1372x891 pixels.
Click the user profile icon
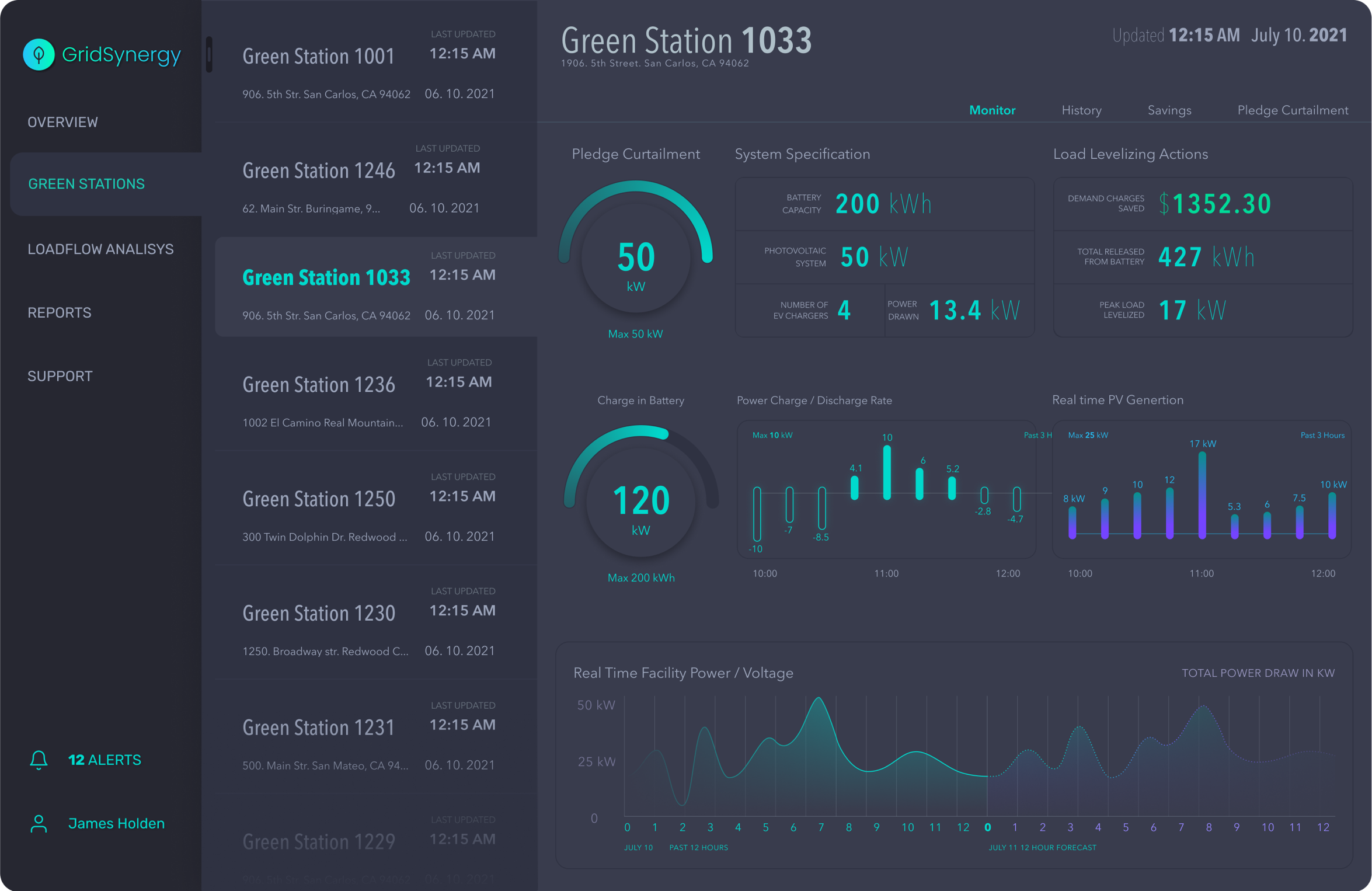pyautogui.click(x=39, y=823)
